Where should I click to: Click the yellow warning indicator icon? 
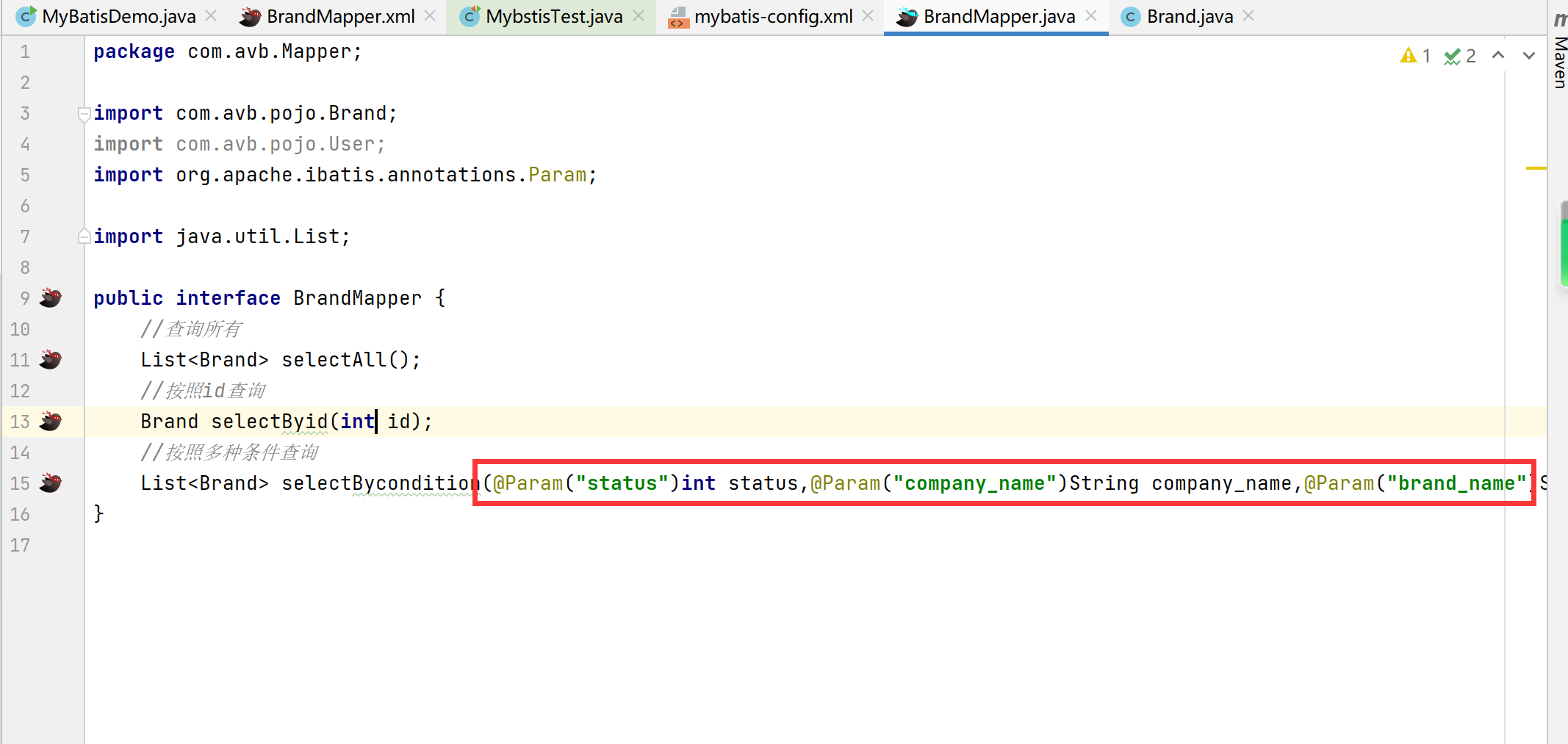coord(1408,55)
